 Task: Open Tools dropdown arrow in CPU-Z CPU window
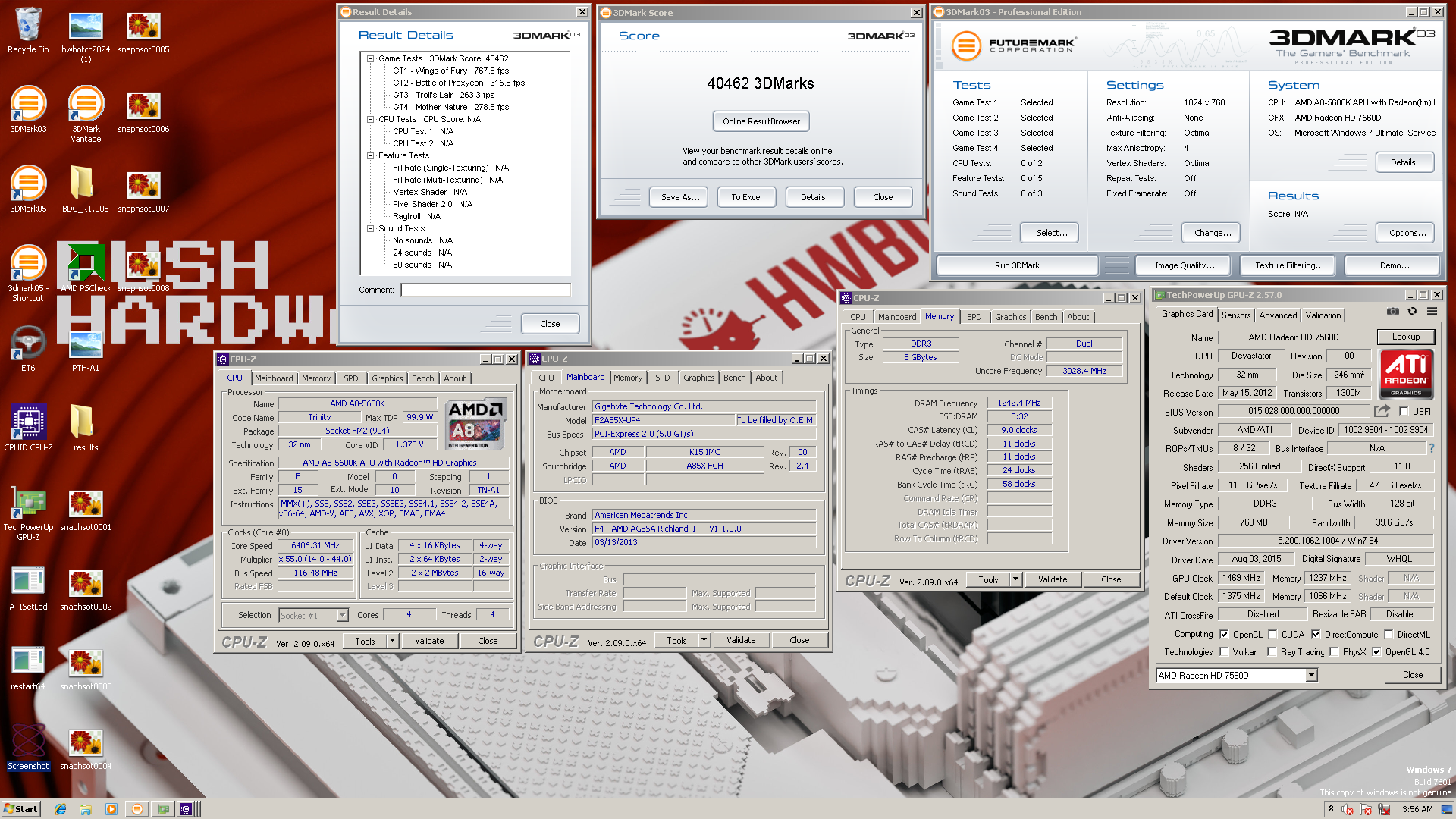coord(392,641)
